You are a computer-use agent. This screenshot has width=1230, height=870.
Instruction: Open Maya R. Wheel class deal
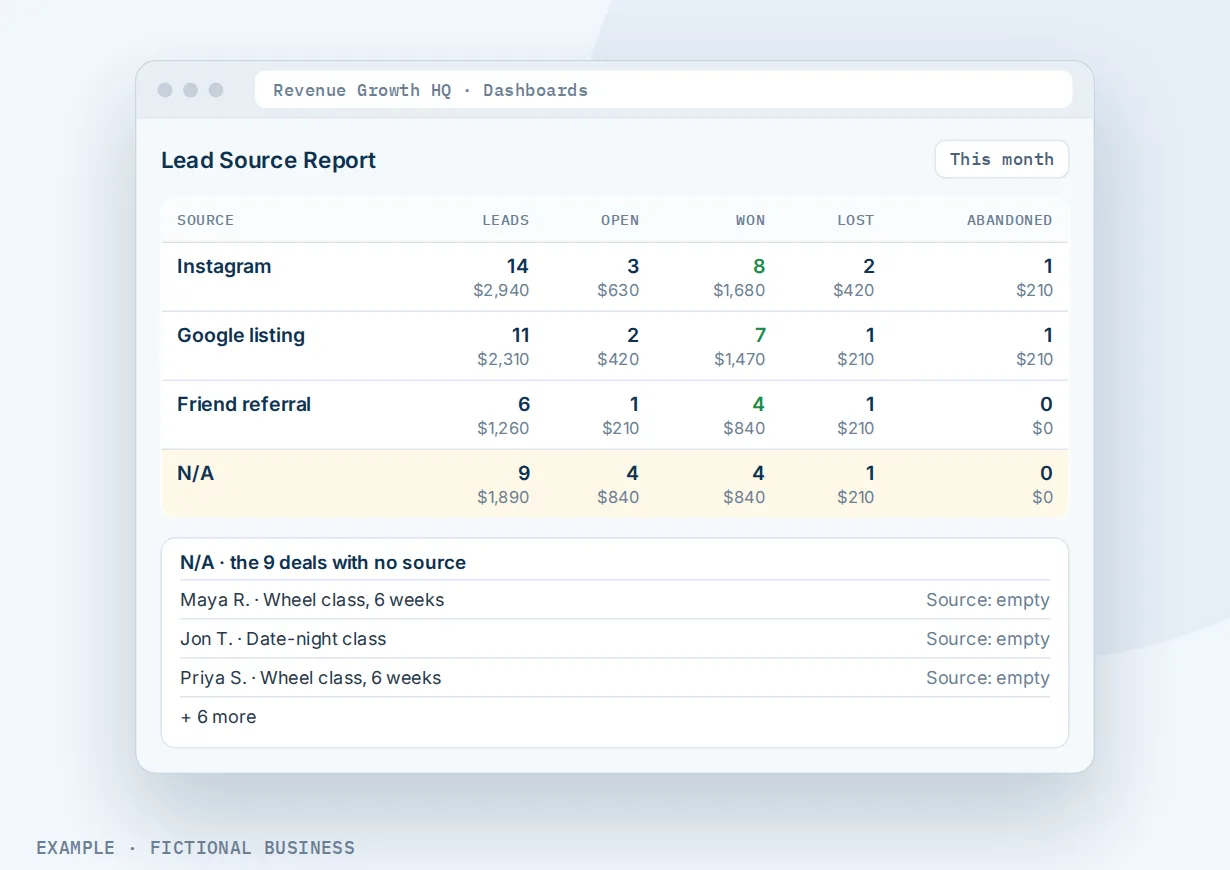pos(312,600)
